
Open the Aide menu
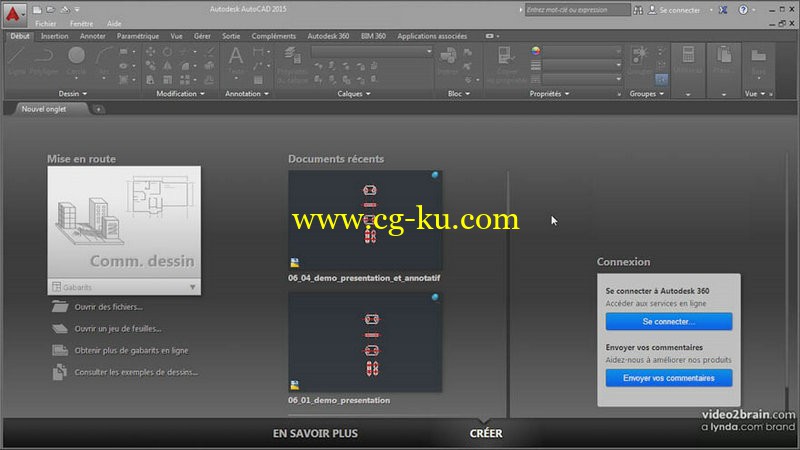[114, 23]
